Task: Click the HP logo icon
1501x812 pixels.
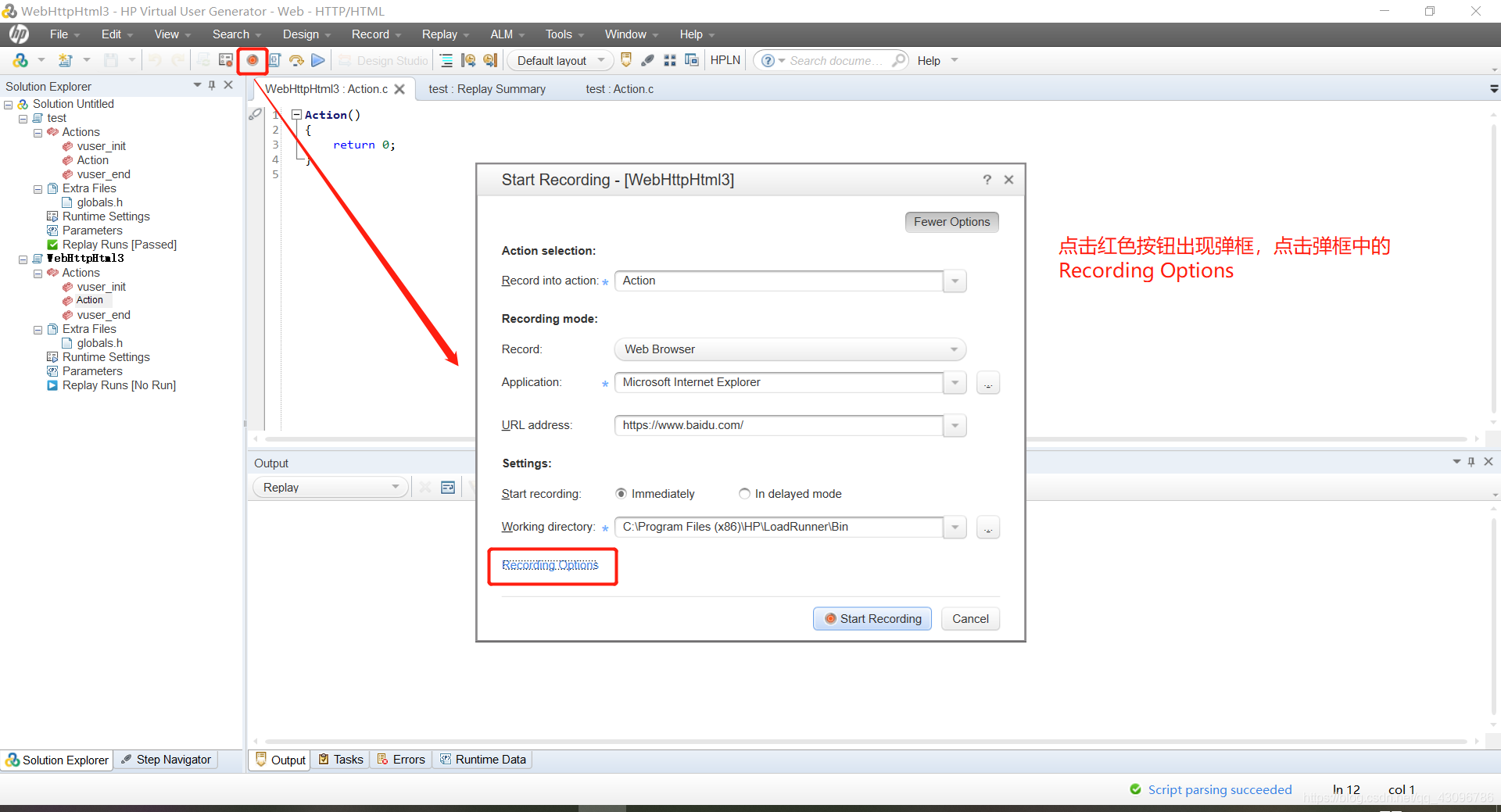Action: 19,34
